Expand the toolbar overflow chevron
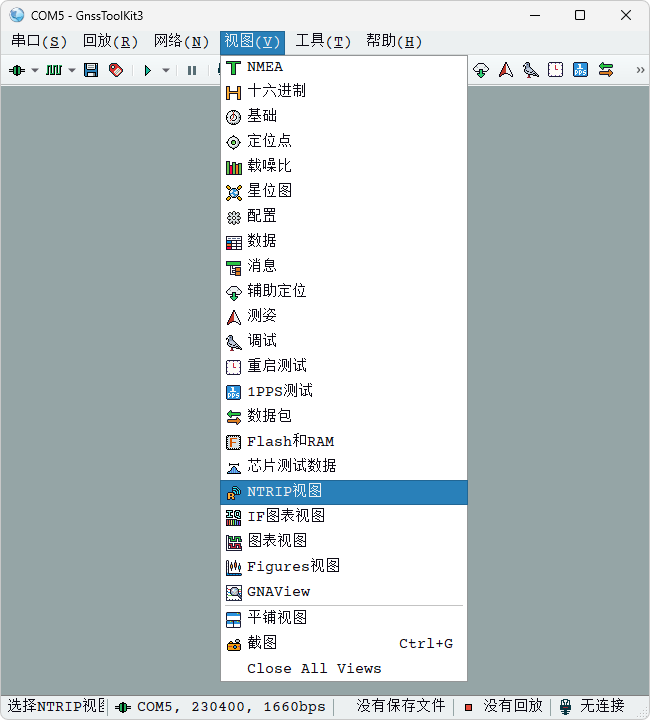The height and width of the screenshot is (720, 650). (640, 70)
